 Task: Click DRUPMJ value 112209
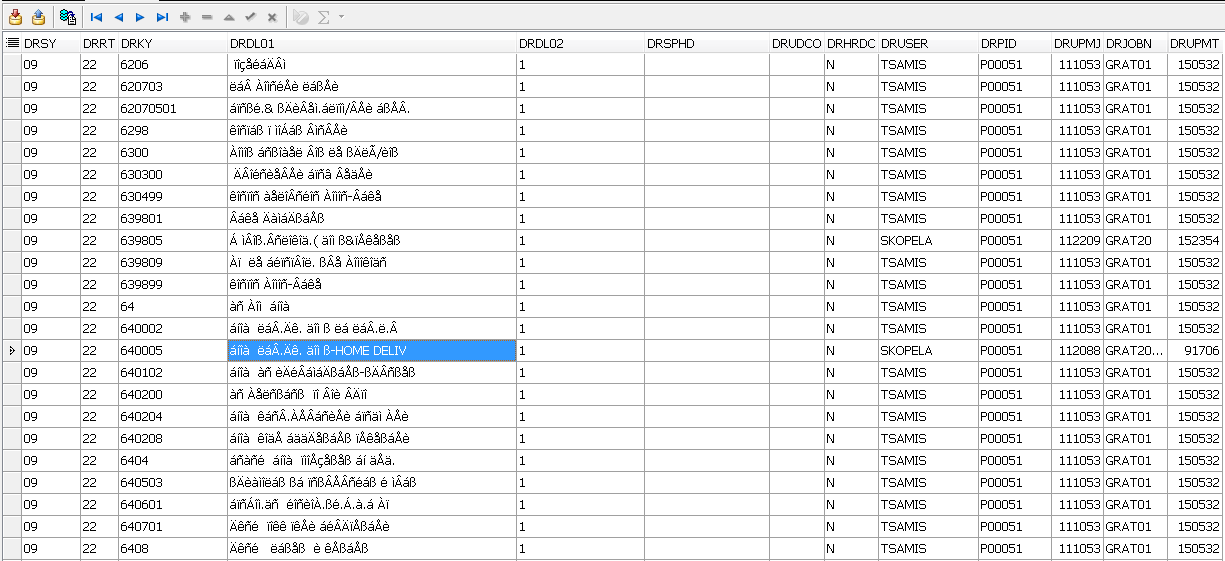click(1077, 241)
